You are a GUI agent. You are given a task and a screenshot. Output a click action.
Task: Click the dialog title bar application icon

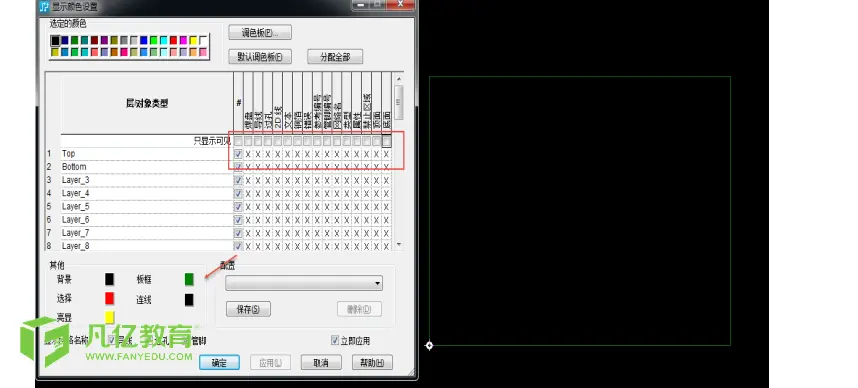click(45, 7)
